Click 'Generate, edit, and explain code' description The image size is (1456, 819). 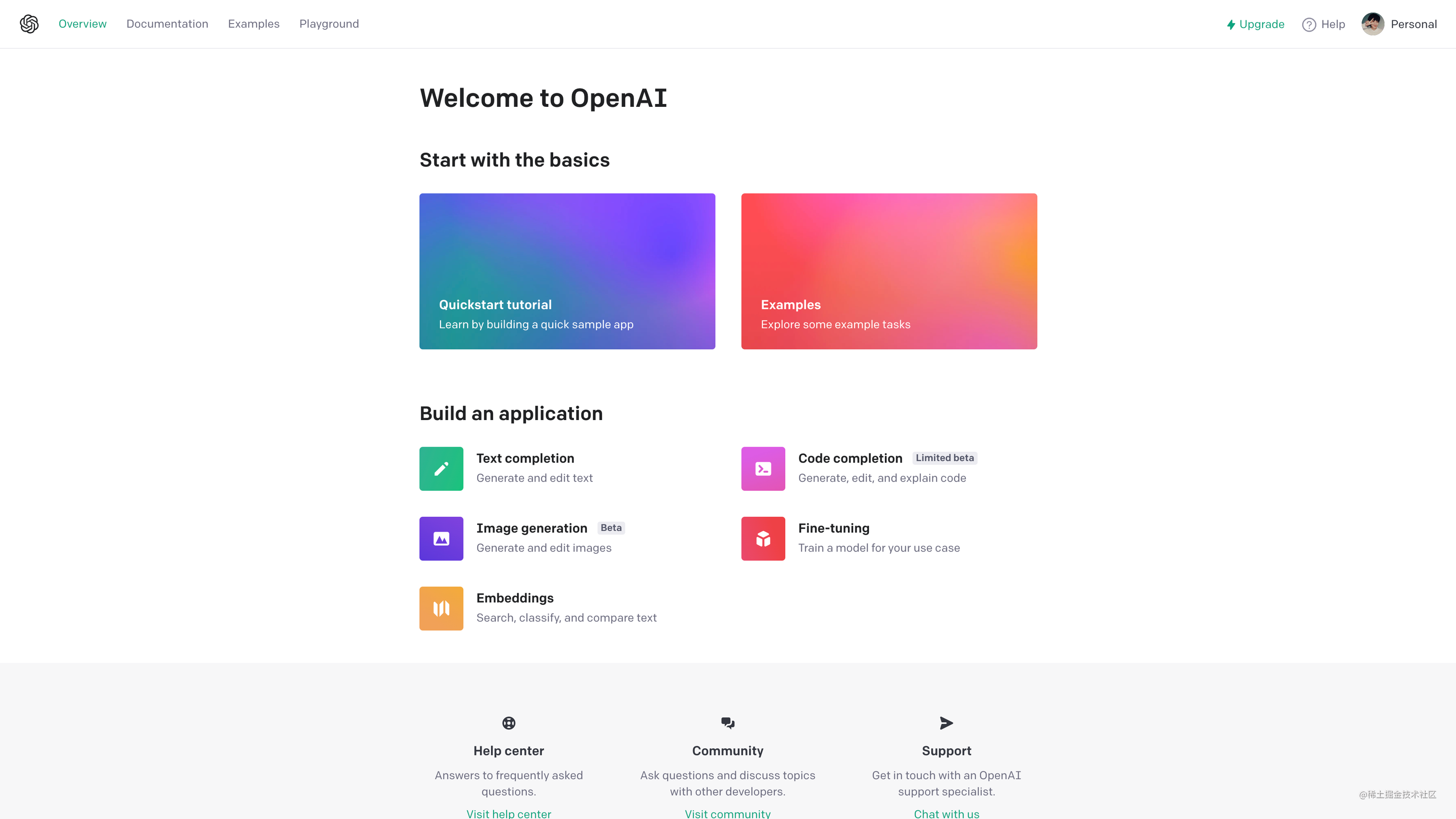pos(882,478)
